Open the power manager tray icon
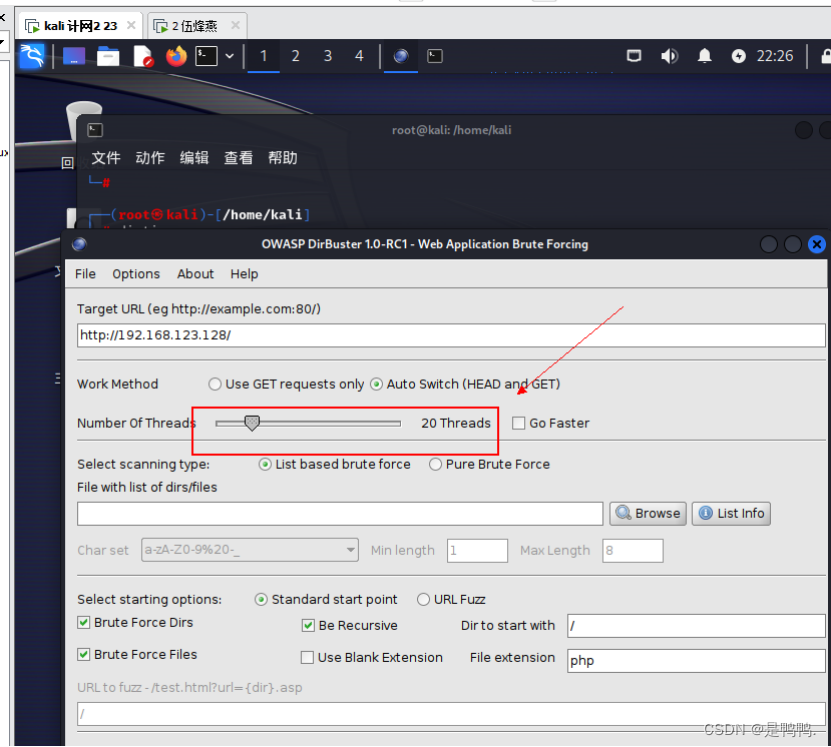Screen dimensions: 831x747 coord(738,56)
